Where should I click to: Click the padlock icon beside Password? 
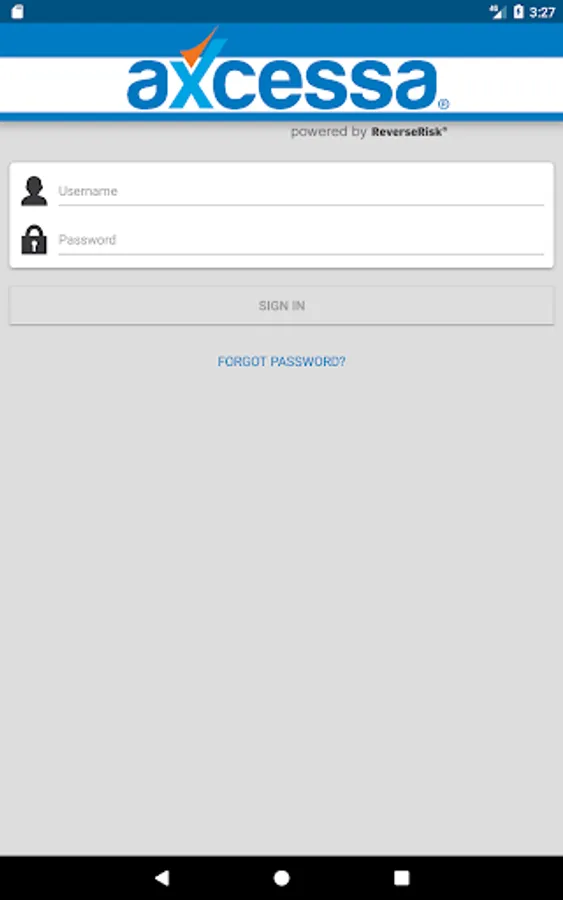click(x=34, y=239)
